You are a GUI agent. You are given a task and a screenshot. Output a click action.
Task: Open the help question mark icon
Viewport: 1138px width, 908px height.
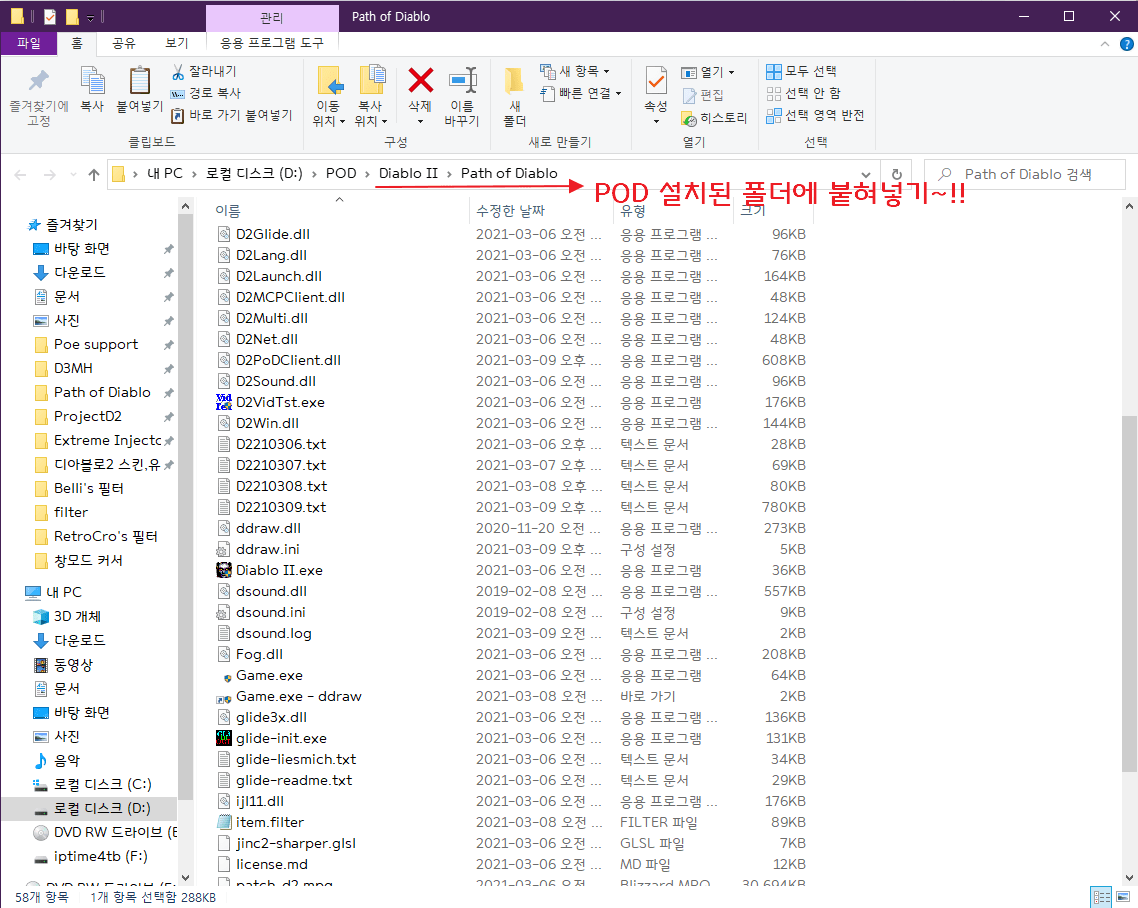(x=1126, y=44)
